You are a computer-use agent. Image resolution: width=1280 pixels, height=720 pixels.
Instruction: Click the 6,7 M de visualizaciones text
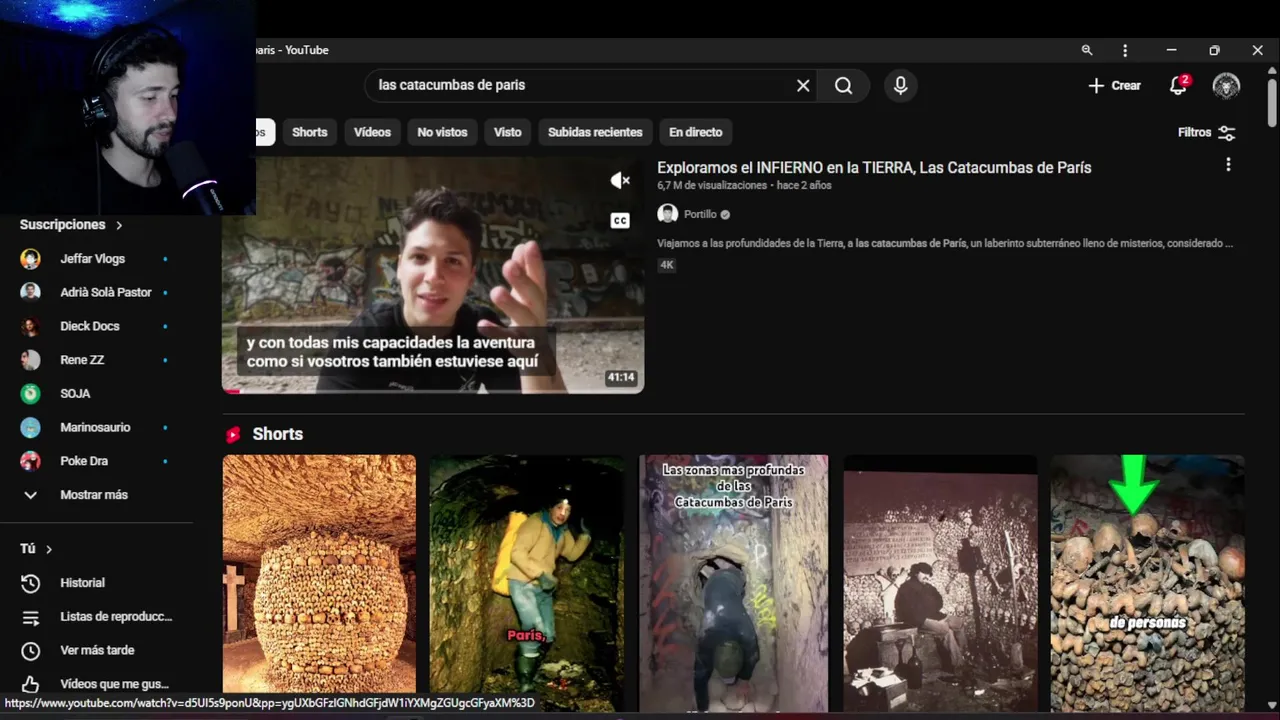coord(712,186)
